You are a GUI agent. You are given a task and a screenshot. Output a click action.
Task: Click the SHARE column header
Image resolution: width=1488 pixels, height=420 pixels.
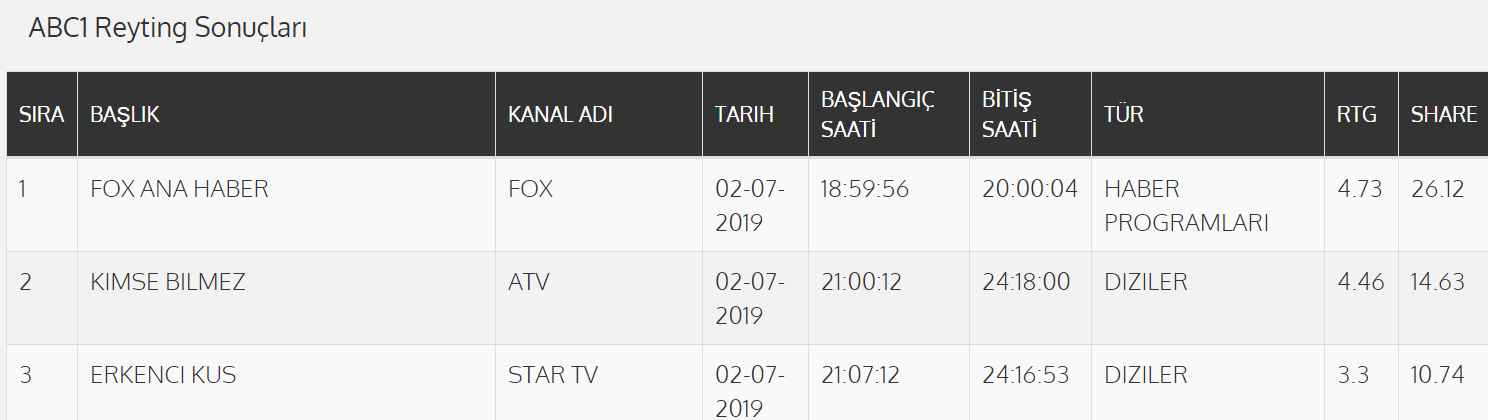(x=1443, y=114)
